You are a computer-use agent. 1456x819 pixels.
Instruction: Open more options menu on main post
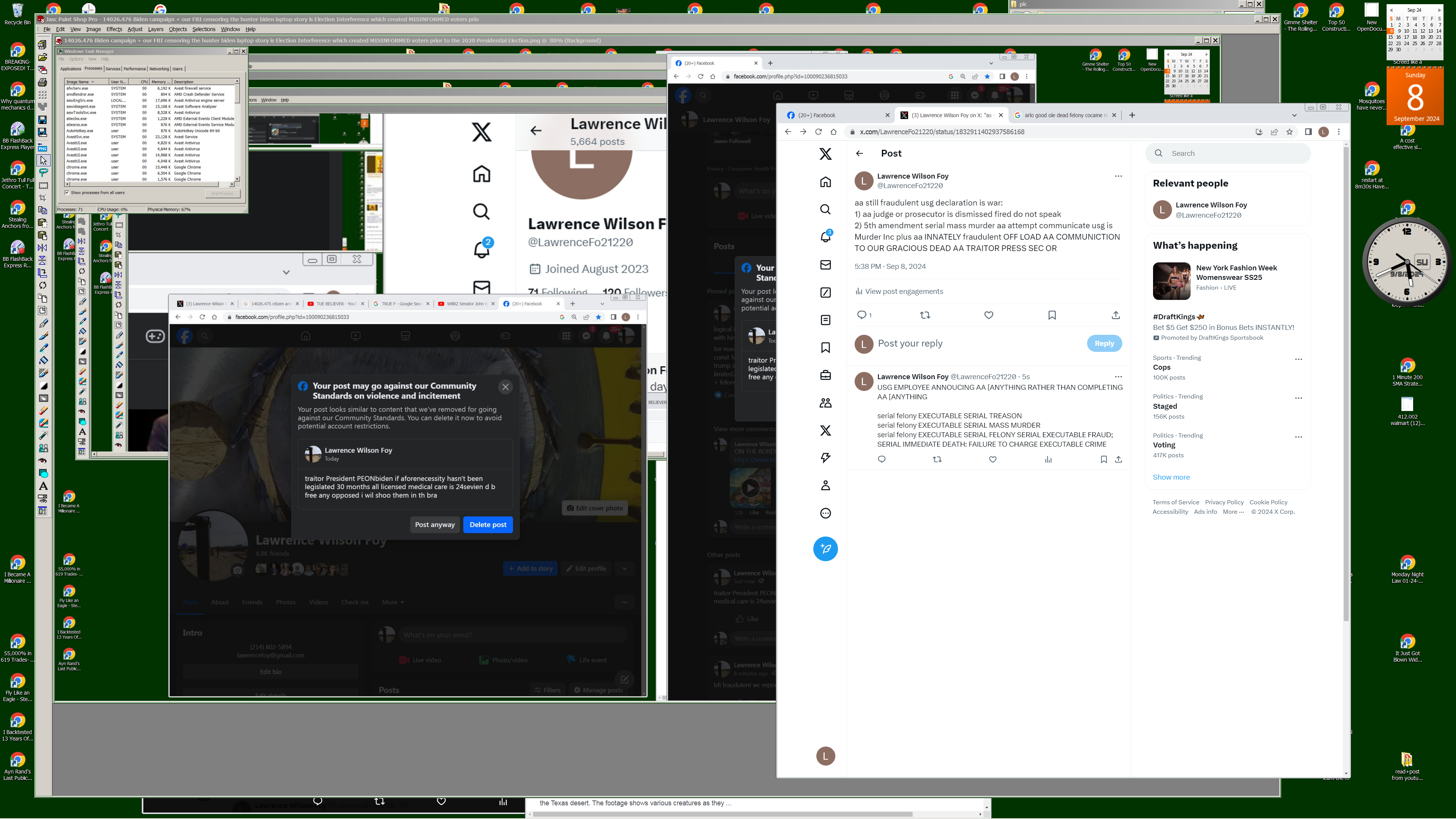click(x=1117, y=176)
